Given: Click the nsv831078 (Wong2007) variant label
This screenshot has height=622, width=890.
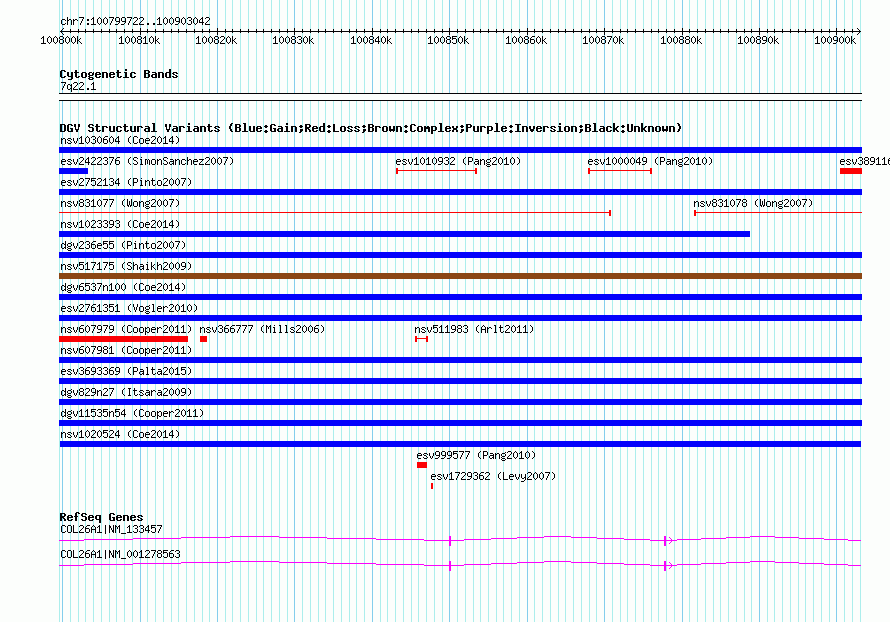Looking at the screenshot, I should 753,203.
